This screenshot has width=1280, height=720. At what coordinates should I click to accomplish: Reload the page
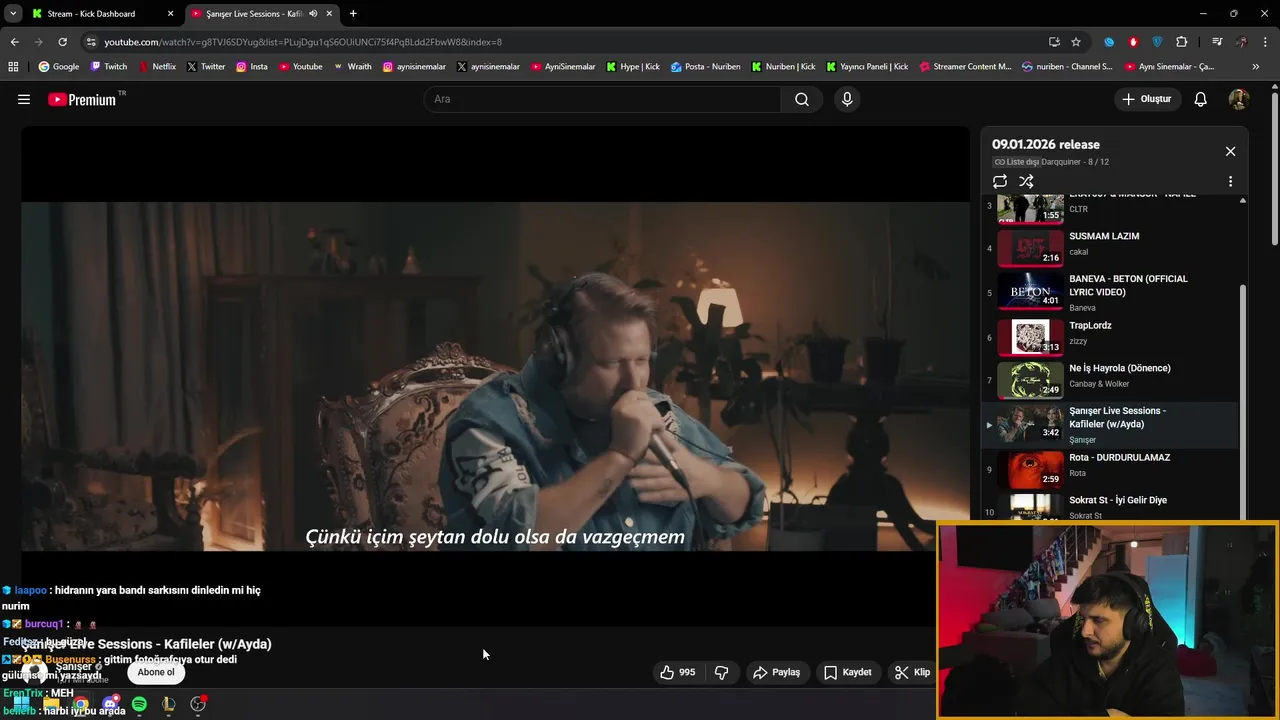coord(62,42)
